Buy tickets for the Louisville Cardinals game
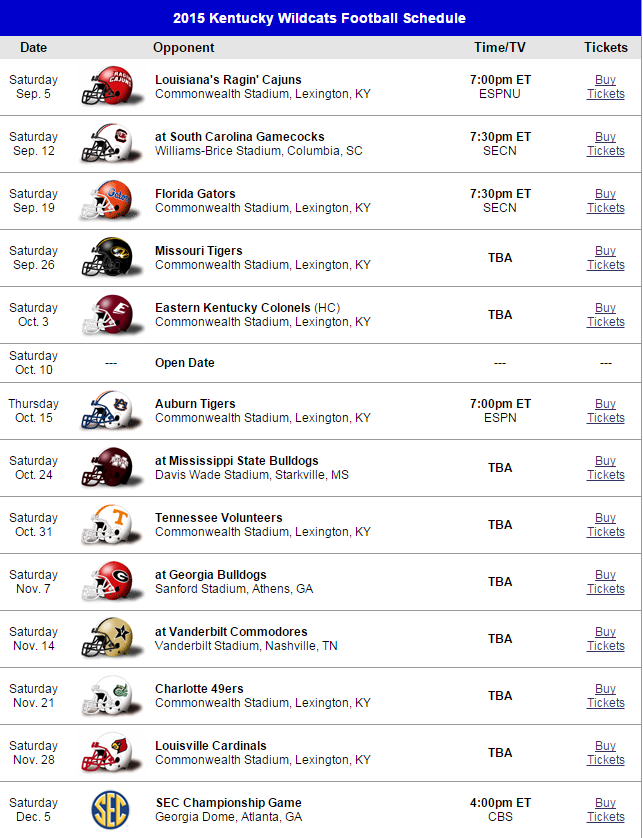 [605, 753]
